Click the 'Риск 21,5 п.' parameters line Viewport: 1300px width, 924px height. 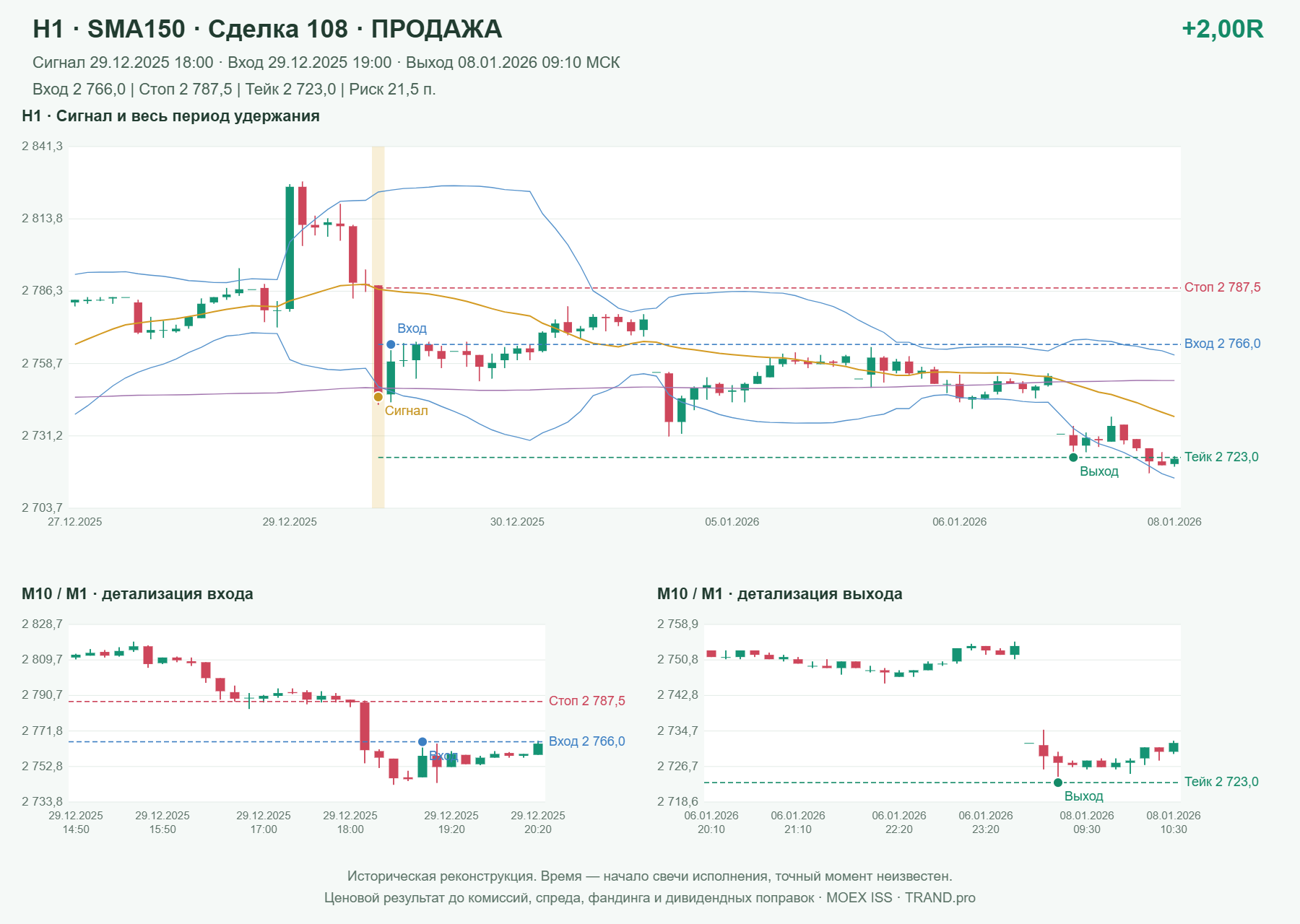click(234, 90)
